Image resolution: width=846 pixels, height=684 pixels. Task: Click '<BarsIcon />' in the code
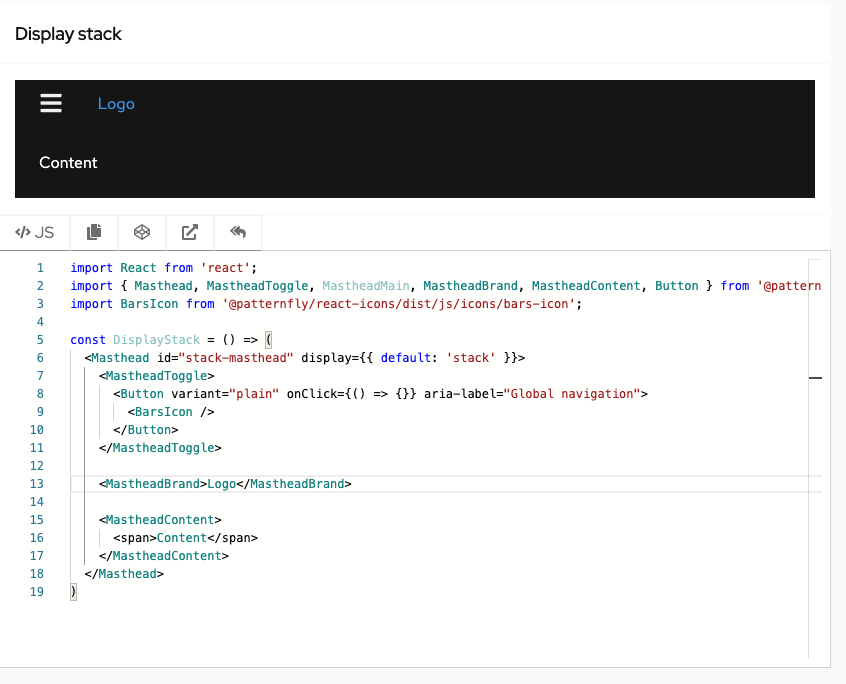click(171, 412)
